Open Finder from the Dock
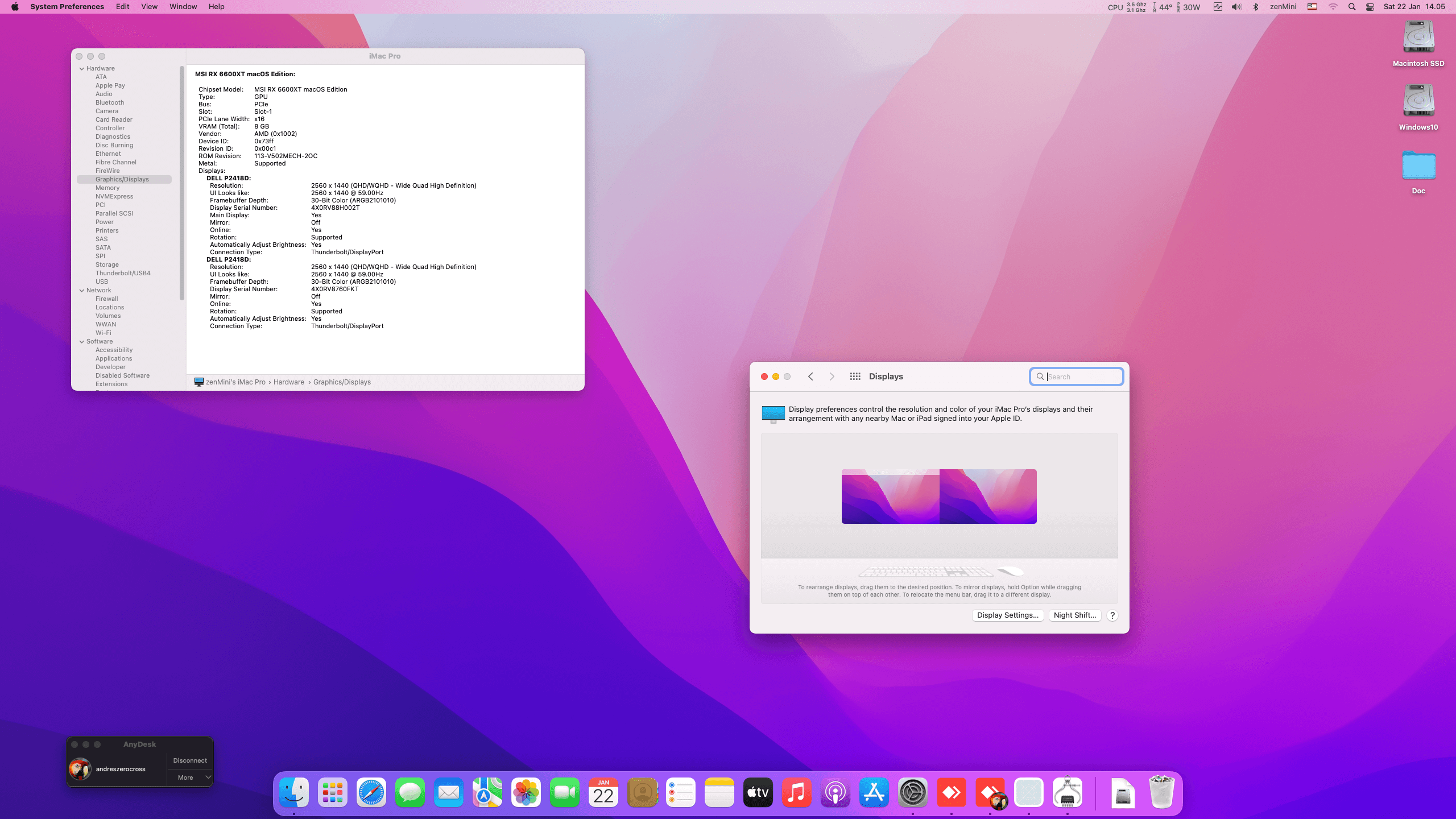 tap(294, 792)
